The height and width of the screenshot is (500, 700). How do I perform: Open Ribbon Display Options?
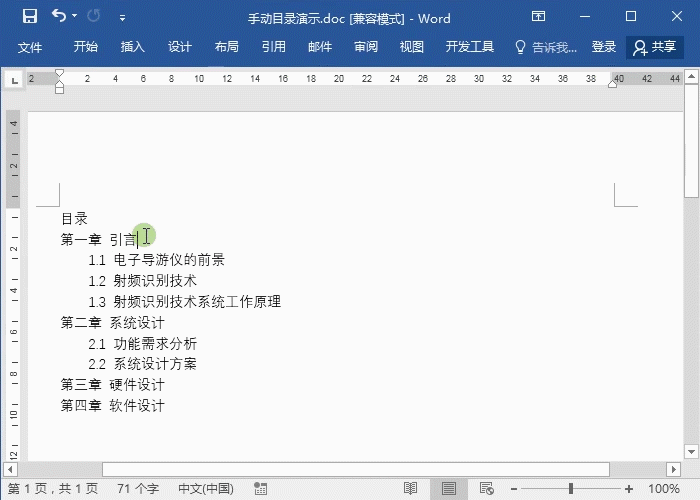(x=538, y=17)
